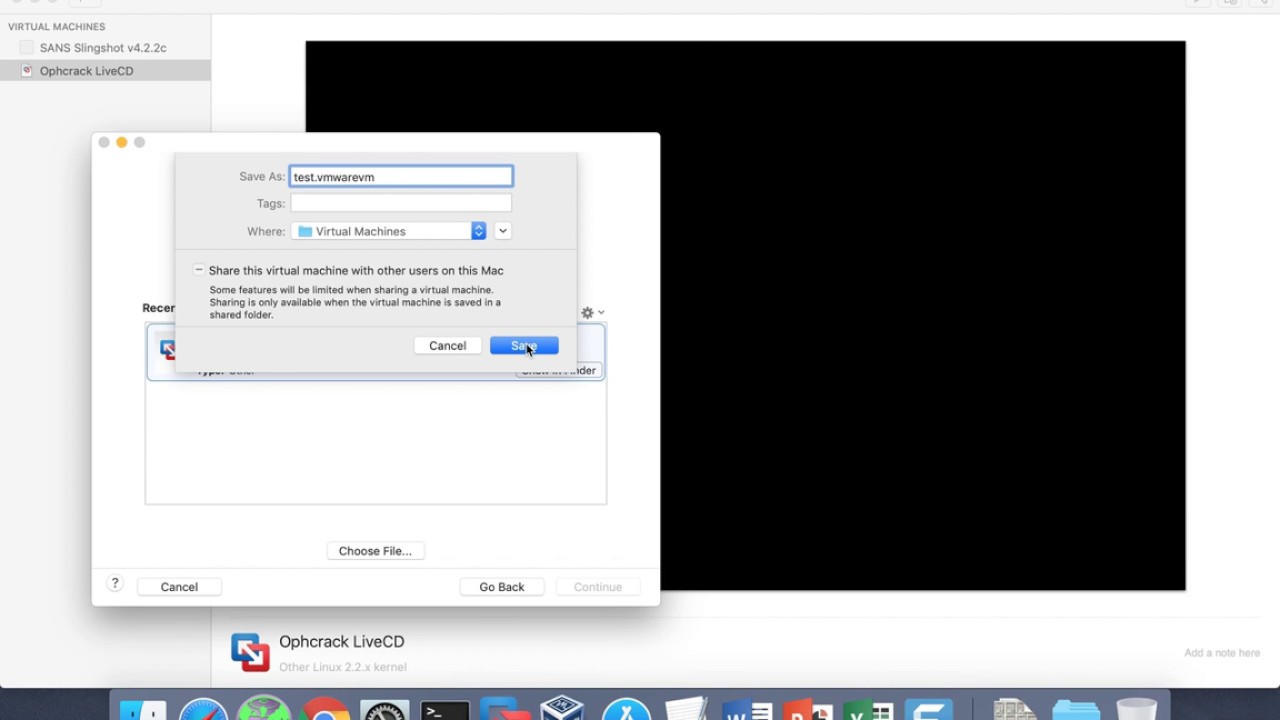
Task: Open help with the question mark button
Action: tap(115, 584)
